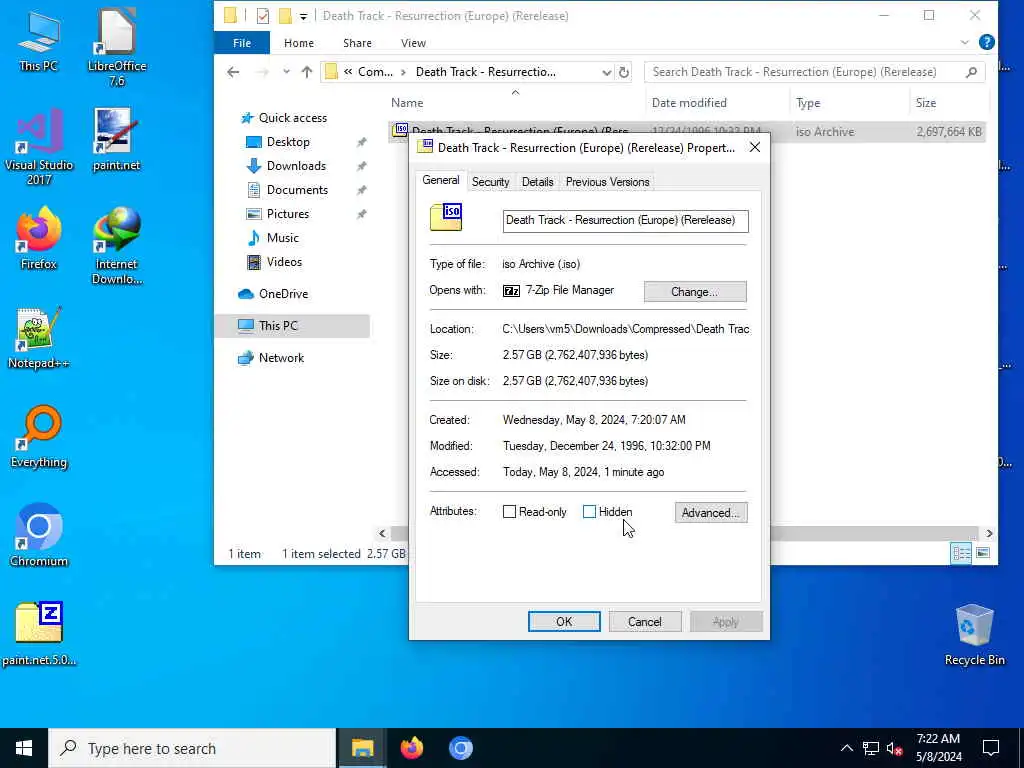Enable the Read-only attribute checkbox
This screenshot has width=1024, height=768.
pyautogui.click(x=509, y=512)
